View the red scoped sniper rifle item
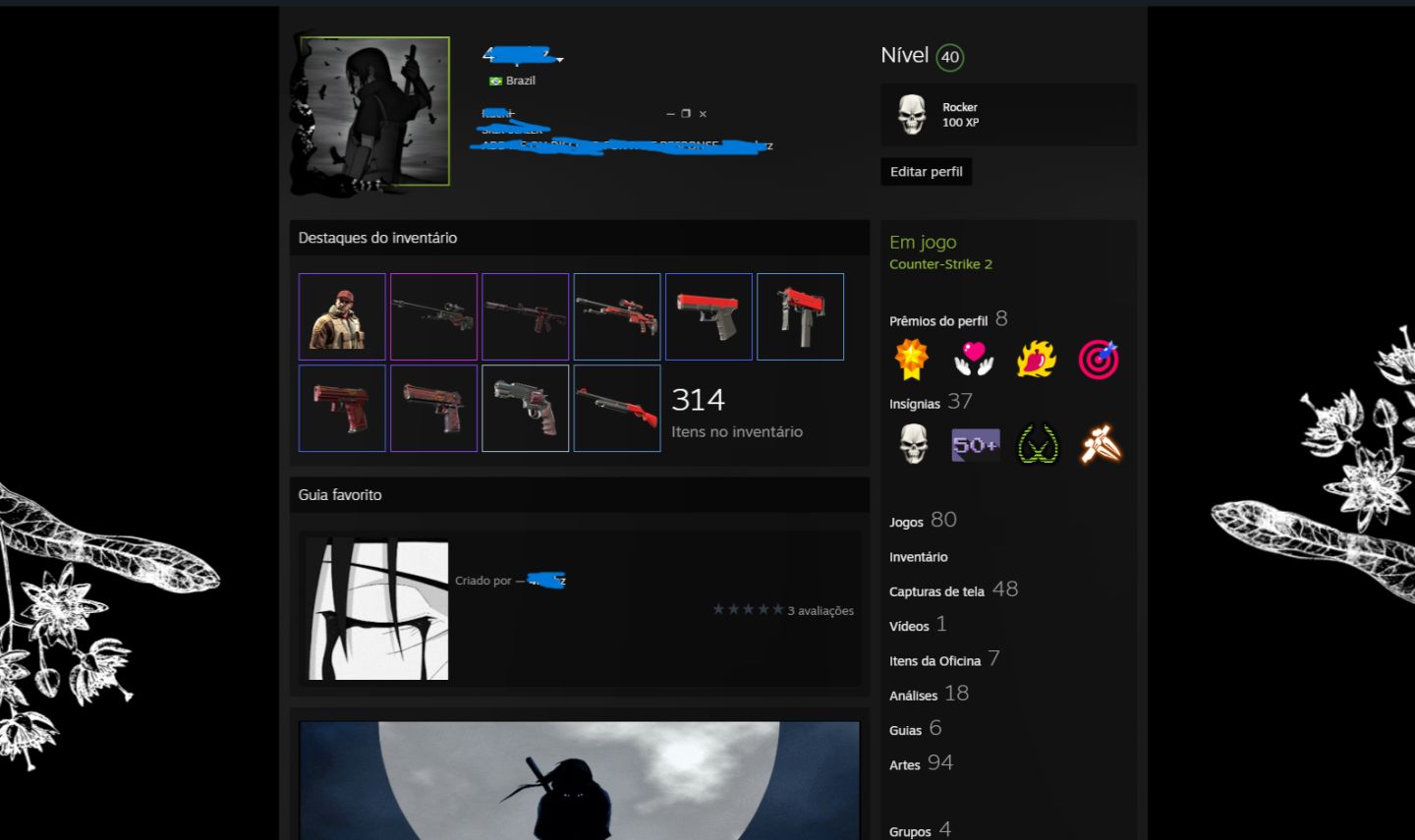This screenshot has height=840, width=1415. (x=617, y=316)
